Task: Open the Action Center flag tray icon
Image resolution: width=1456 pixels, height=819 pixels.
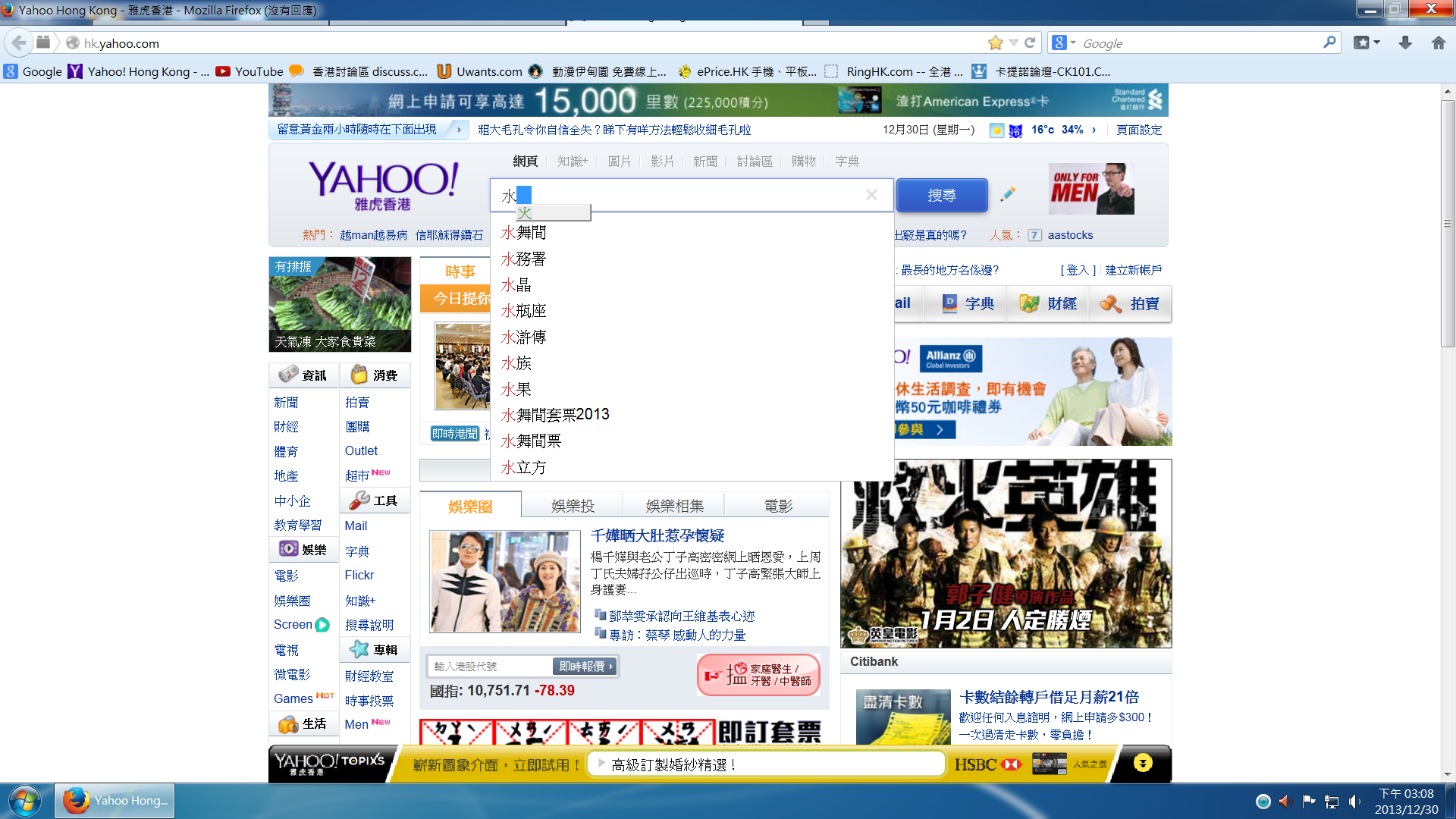Action: click(x=1308, y=801)
